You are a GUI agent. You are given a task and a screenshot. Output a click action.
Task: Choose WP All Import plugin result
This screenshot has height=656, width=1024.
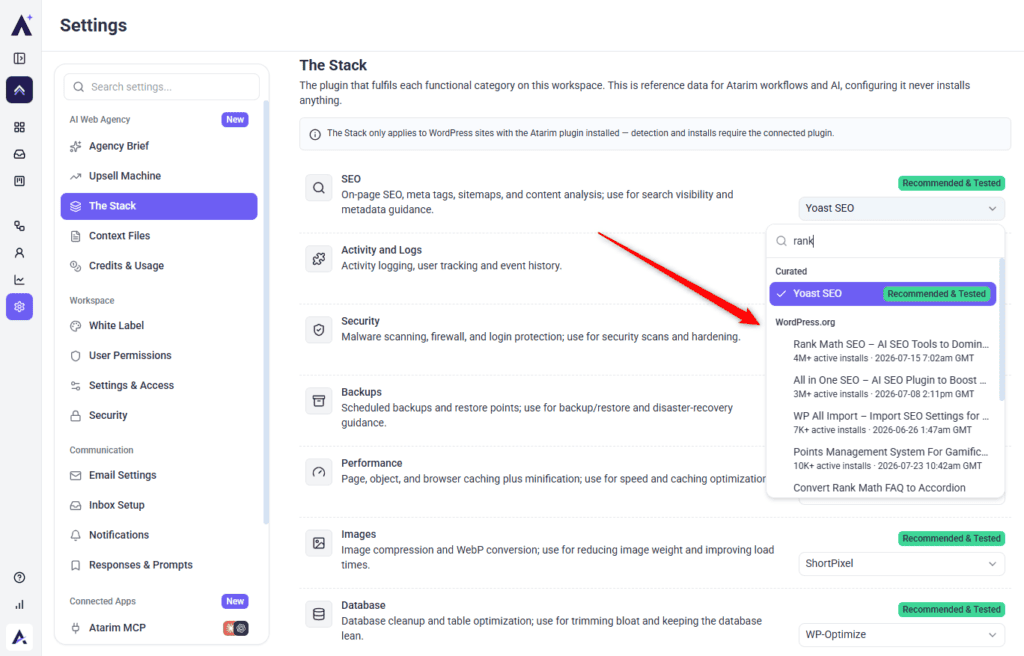[x=882, y=422]
